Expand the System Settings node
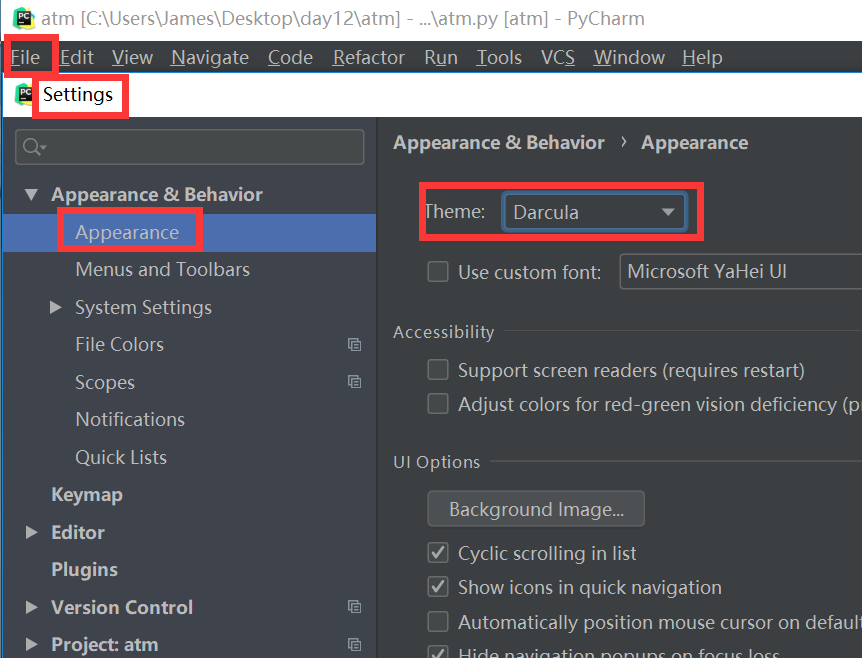Screen dimensions: 862x658 click(56, 307)
